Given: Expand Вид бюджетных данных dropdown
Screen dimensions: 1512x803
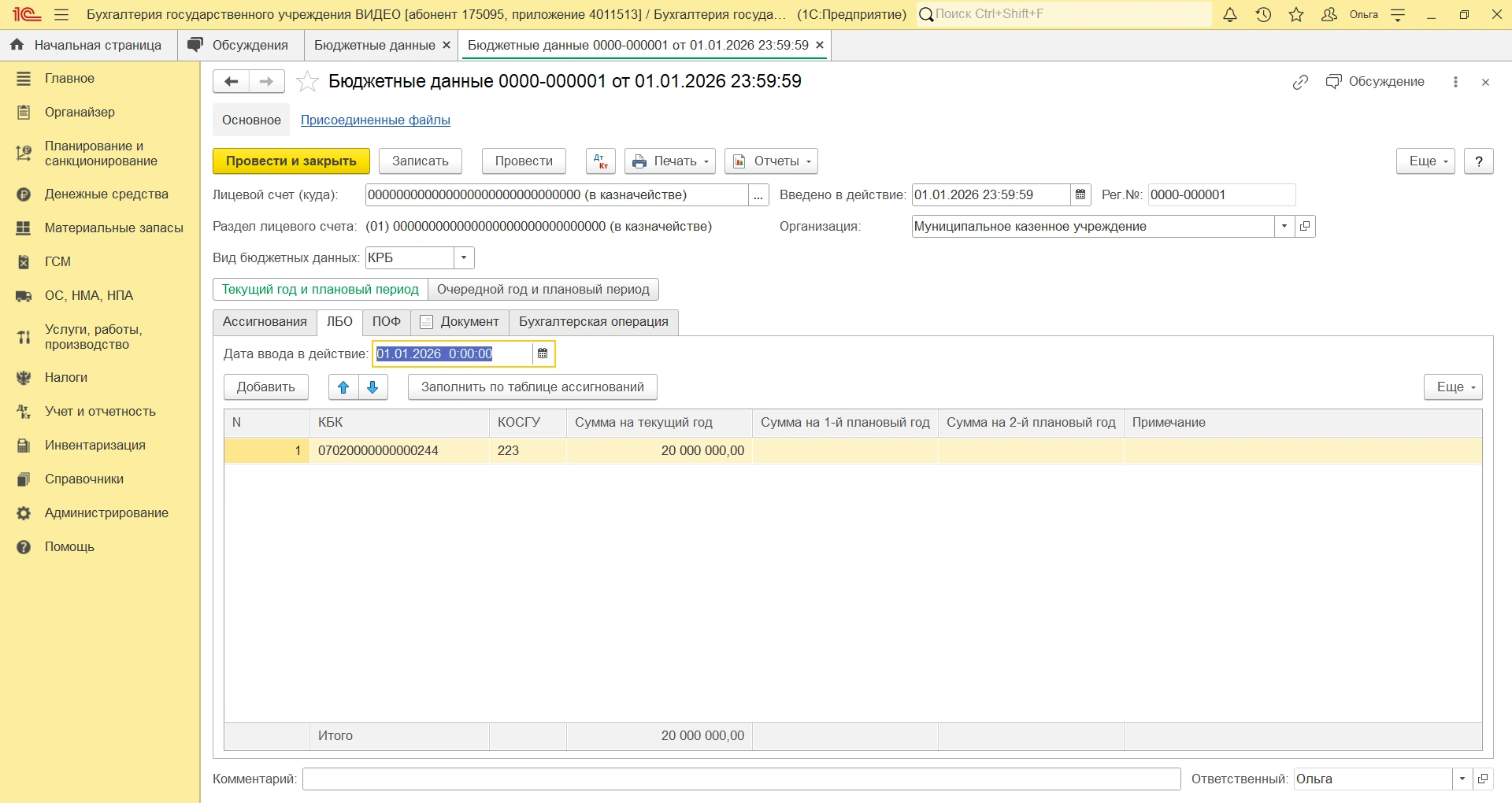Looking at the screenshot, I should point(465,258).
